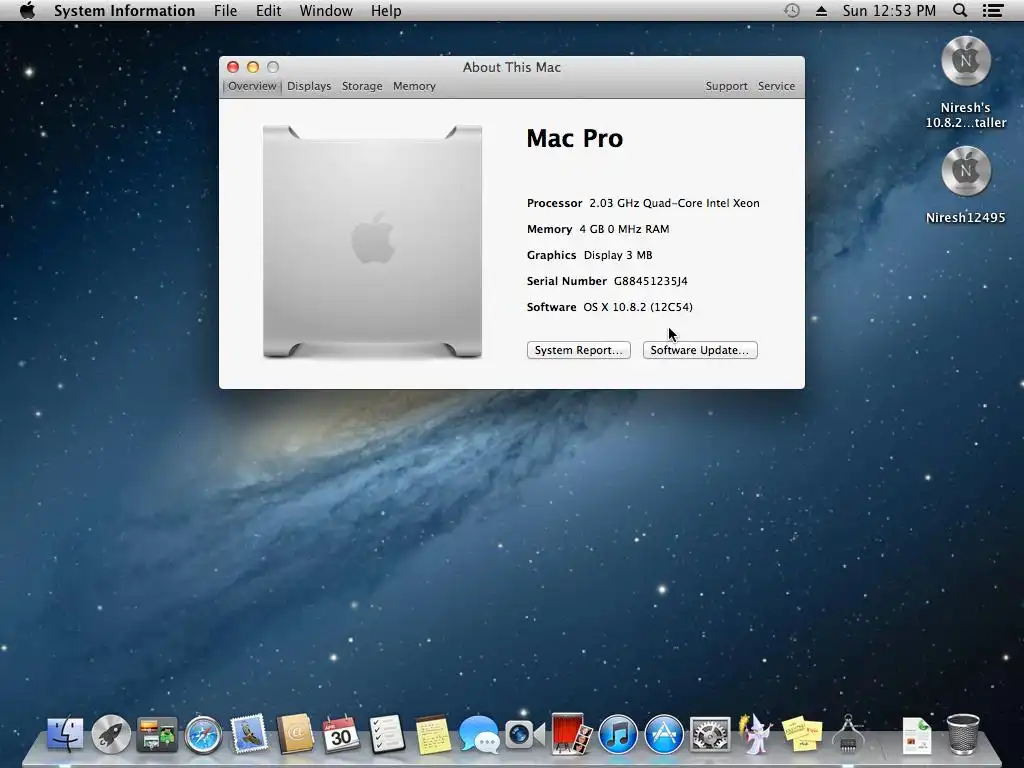
Task: Click the Mac Pro heading
Action: [x=575, y=138]
